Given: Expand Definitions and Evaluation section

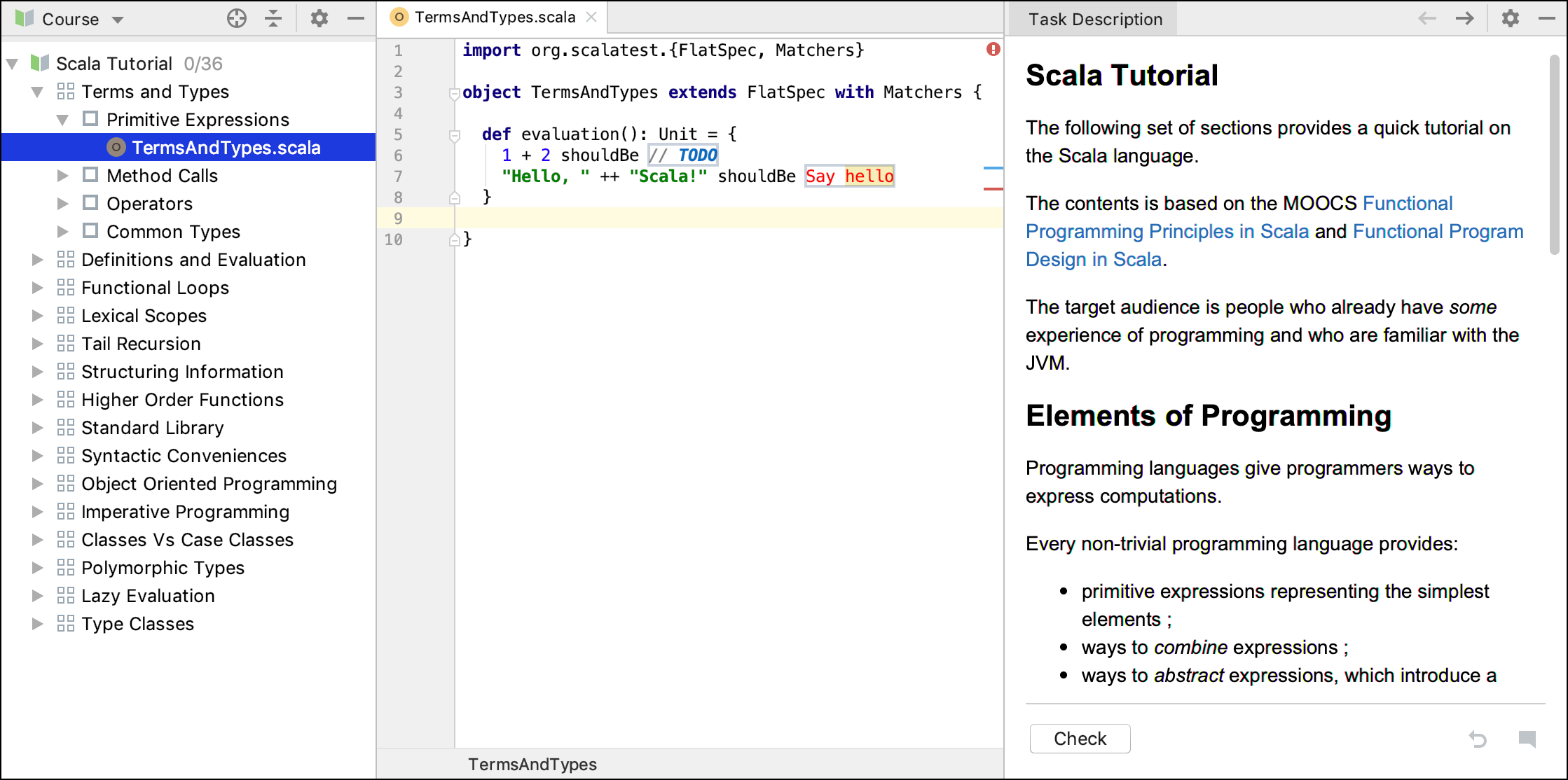Looking at the screenshot, I should [x=38, y=260].
